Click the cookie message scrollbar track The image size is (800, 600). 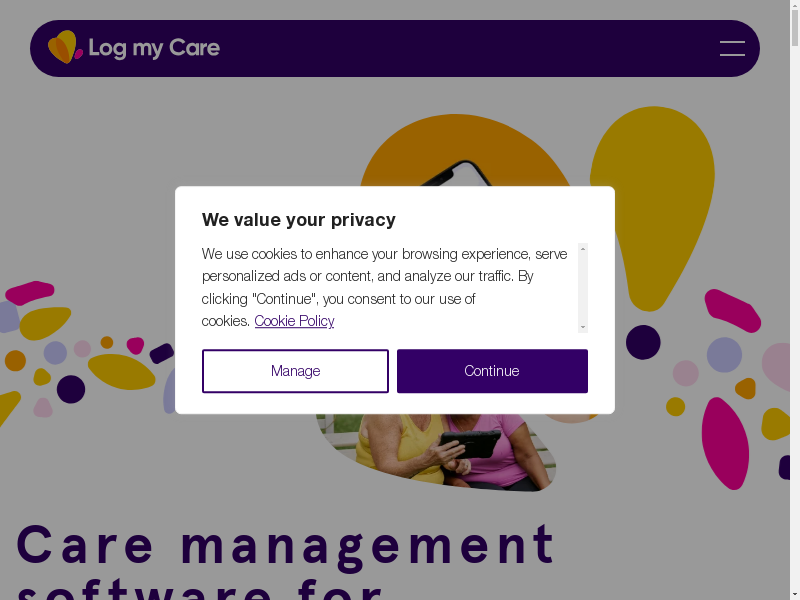(x=583, y=288)
